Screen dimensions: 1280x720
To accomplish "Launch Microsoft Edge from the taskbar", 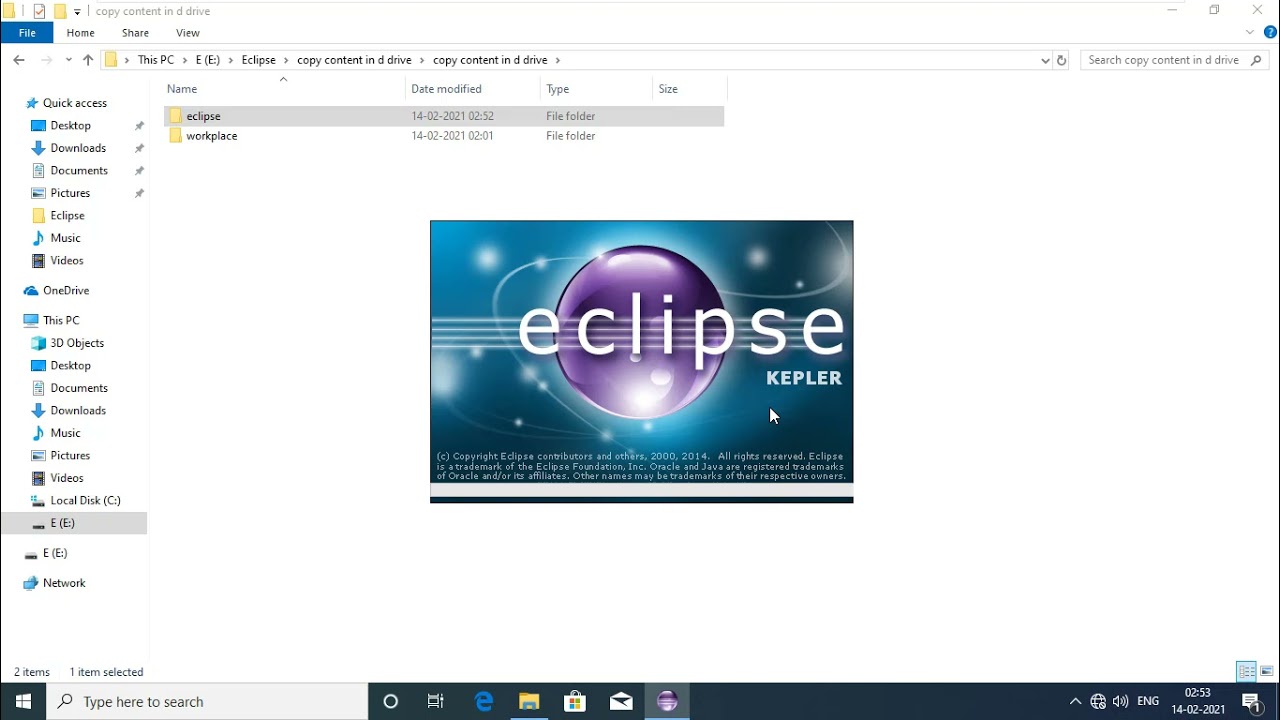I will click(484, 701).
